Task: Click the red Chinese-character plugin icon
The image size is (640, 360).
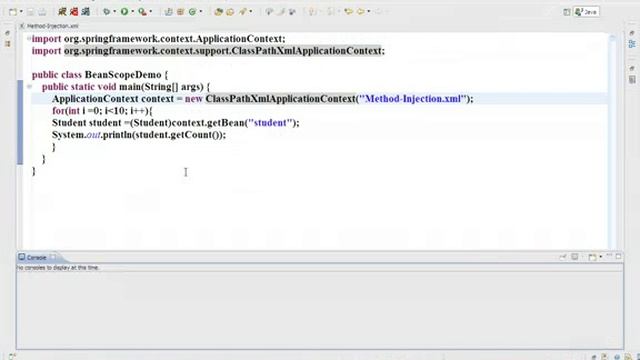Action: [x=74, y=11]
